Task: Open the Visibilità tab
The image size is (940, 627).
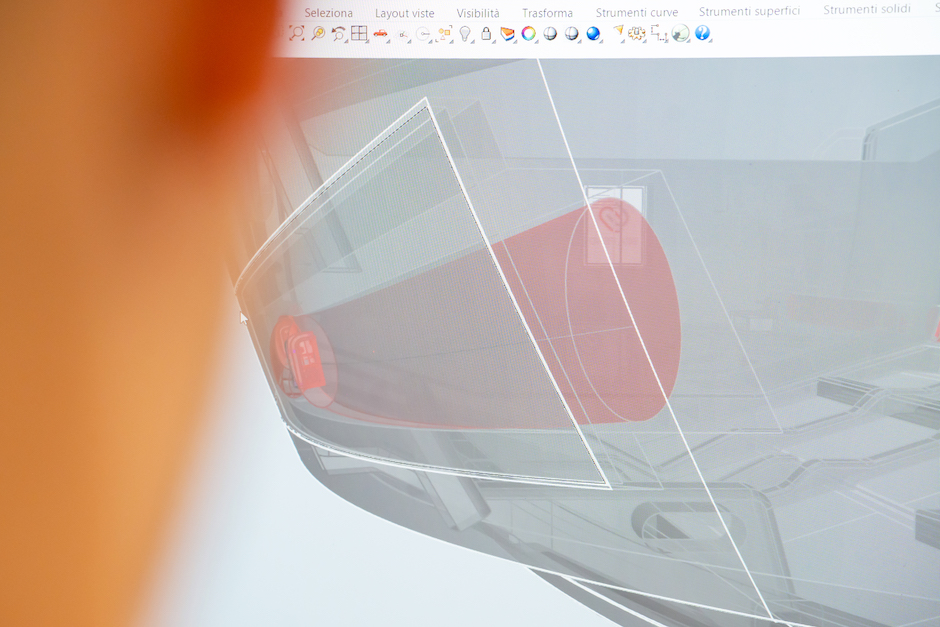Action: (x=478, y=13)
